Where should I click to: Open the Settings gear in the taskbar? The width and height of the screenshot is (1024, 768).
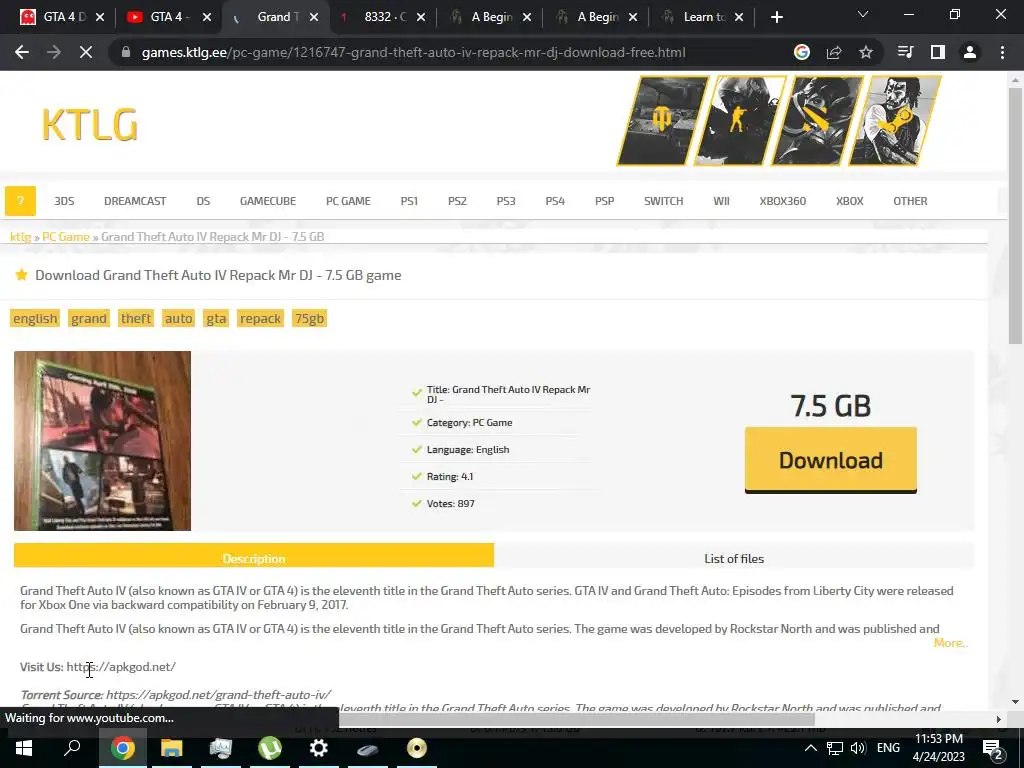(319, 748)
